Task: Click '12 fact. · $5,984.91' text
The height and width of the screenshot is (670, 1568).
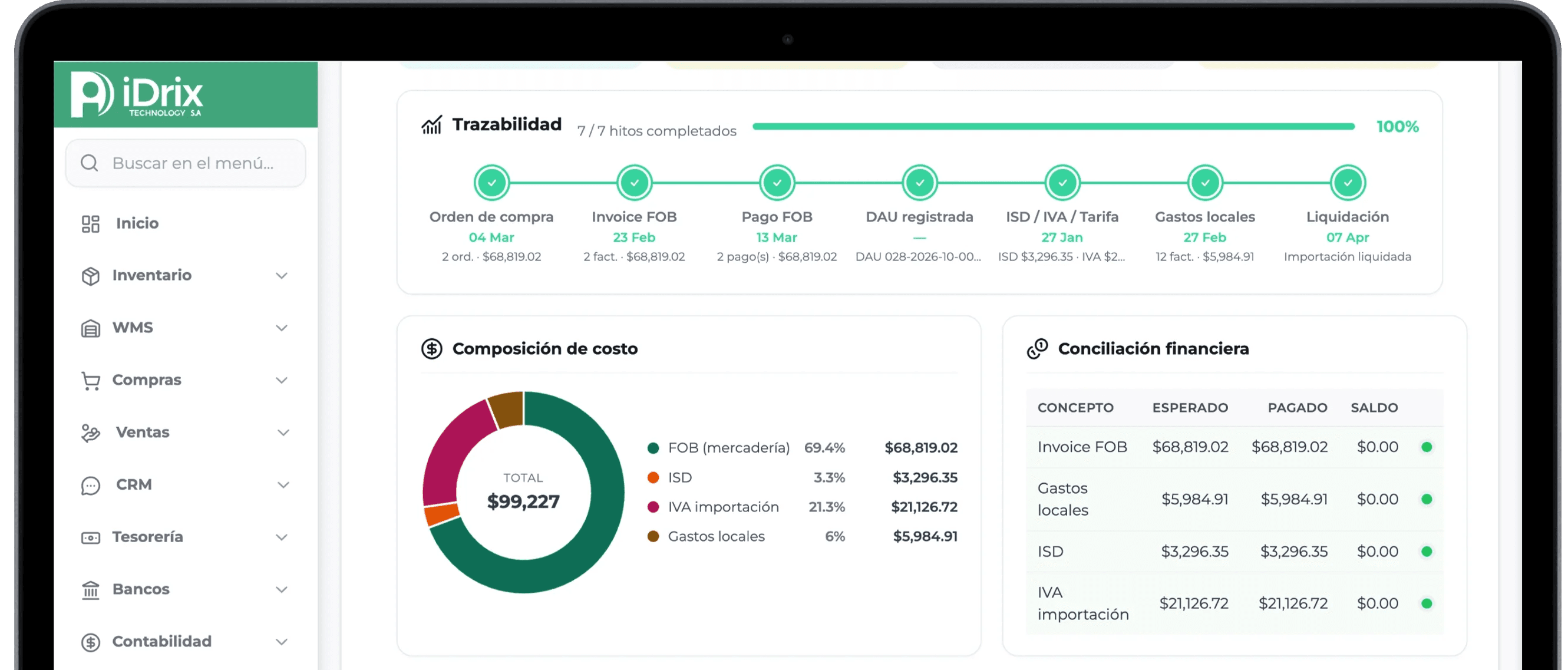Action: point(1204,257)
